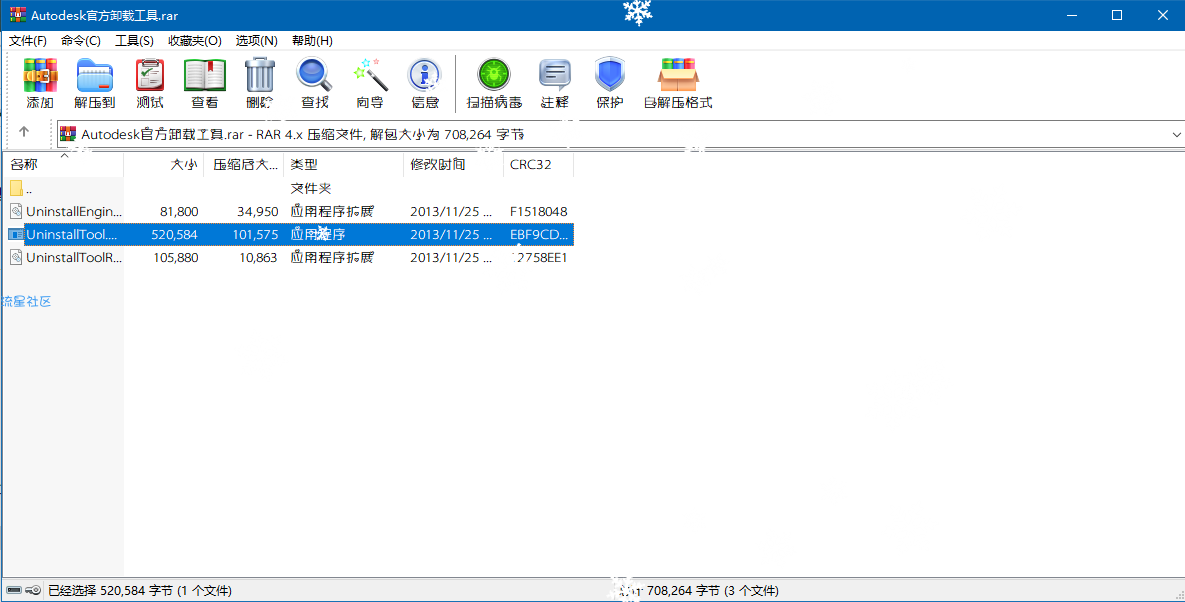Open the 工具(S) menu
This screenshot has width=1185, height=602.
click(x=134, y=41)
